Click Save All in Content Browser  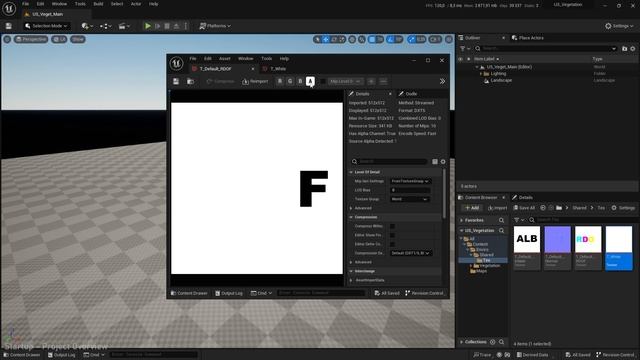coord(524,208)
